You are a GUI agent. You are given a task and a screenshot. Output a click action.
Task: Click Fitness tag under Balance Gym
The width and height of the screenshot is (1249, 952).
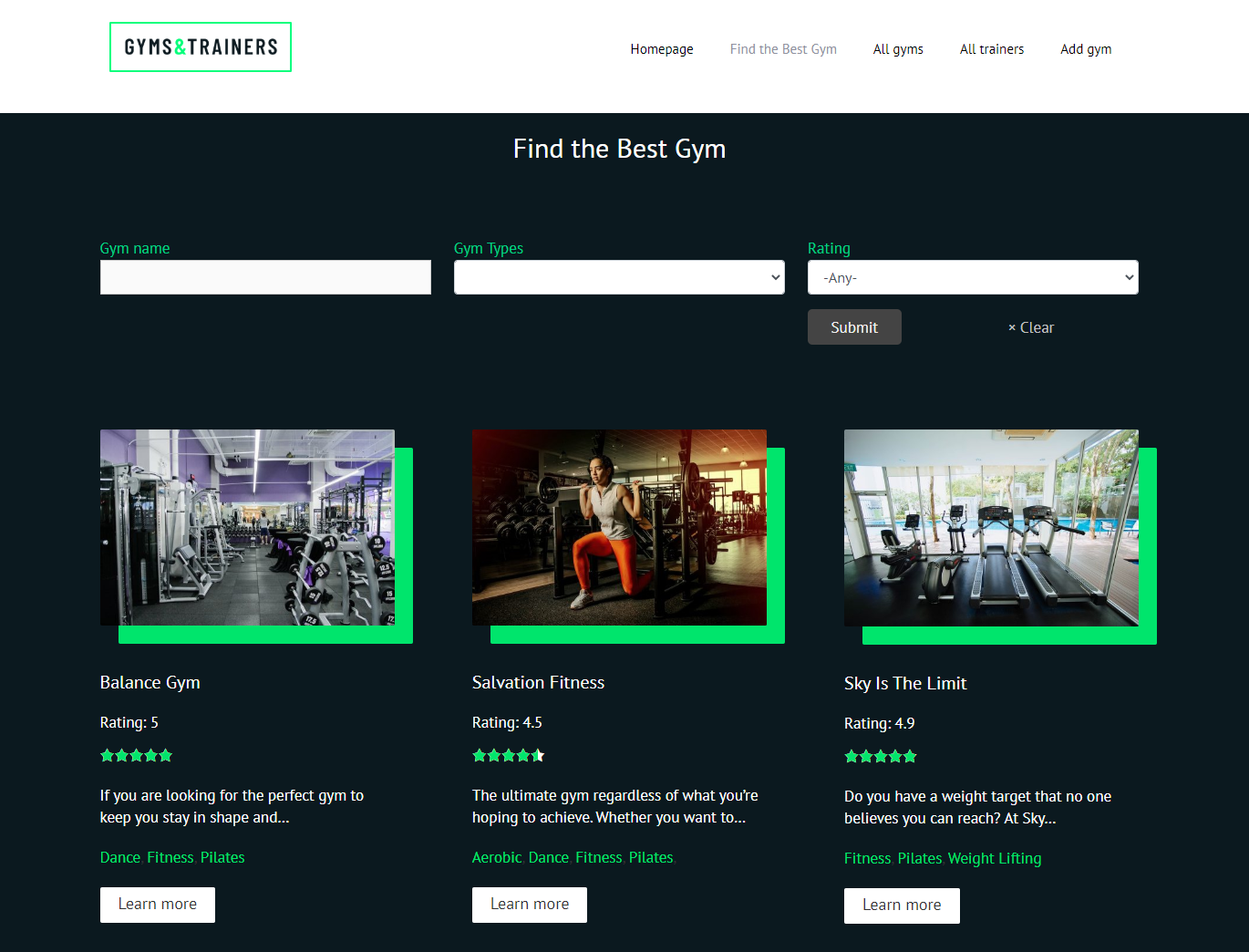point(170,857)
